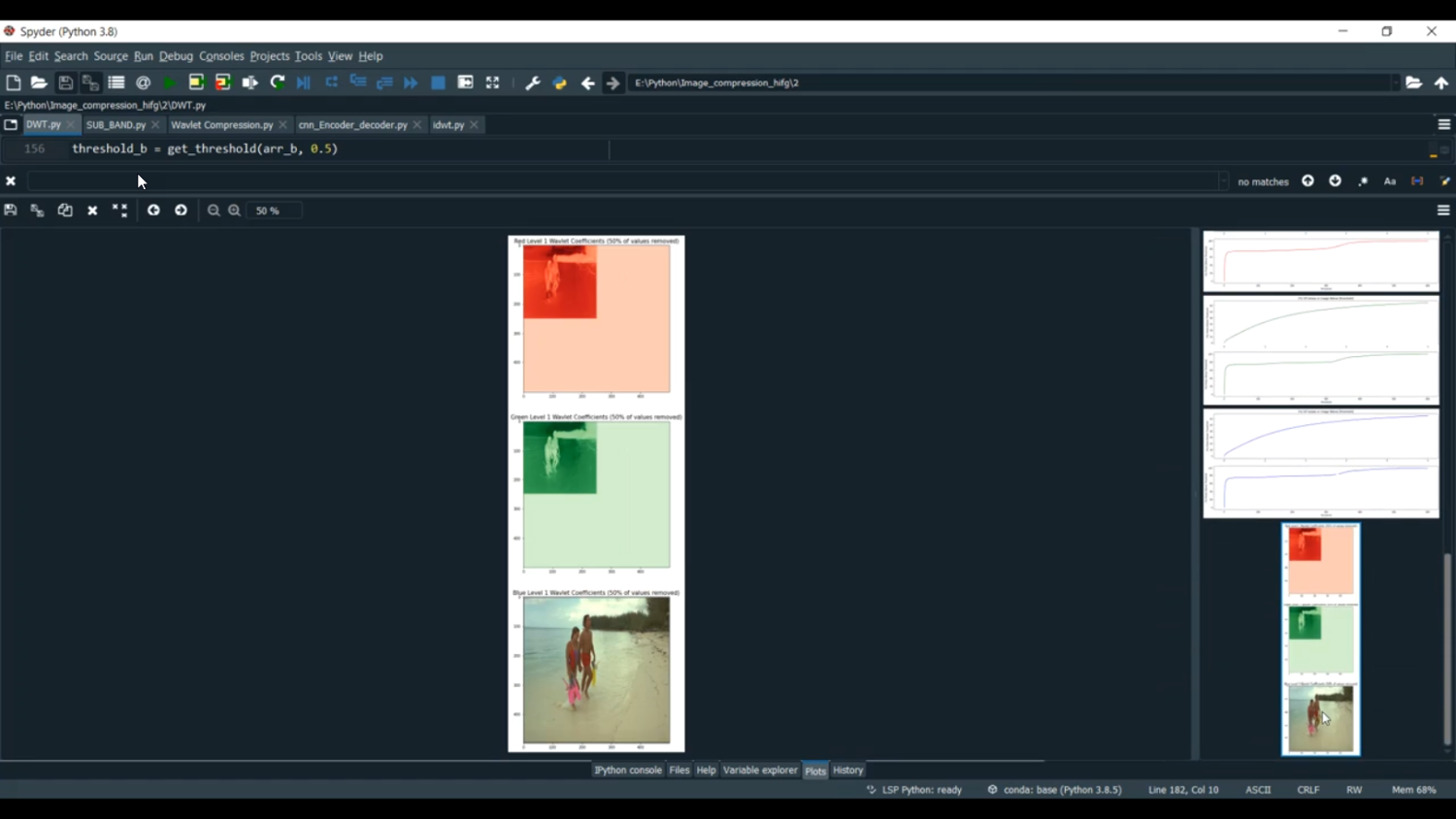This screenshot has height=819, width=1456.
Task: Stop debugging with the blue square
Action: (438, 83)
